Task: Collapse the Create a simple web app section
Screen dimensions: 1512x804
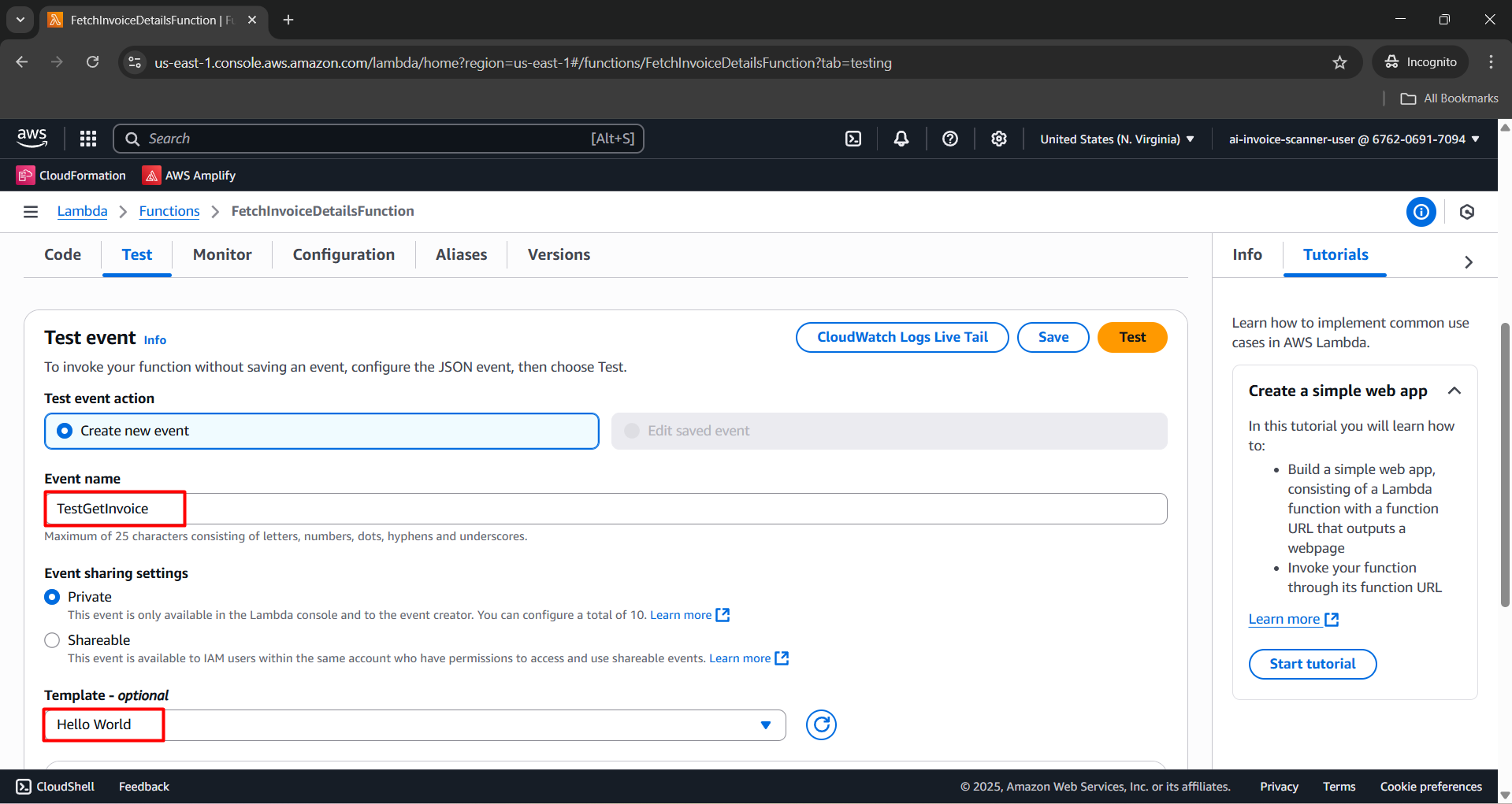Action: pyautogui.click(x=1454, y=391)
